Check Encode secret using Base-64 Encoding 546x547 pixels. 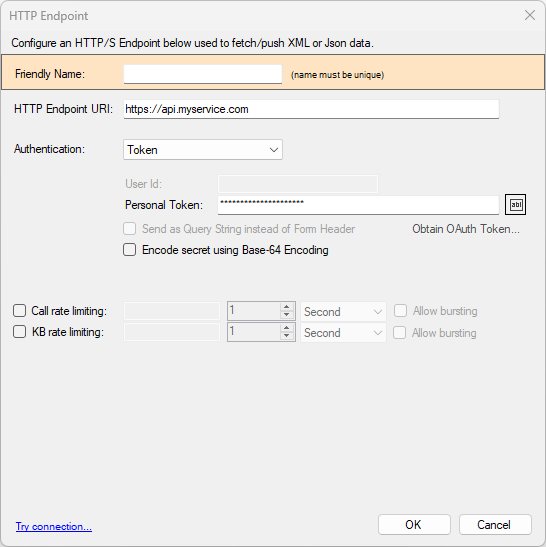coord(129,250)
